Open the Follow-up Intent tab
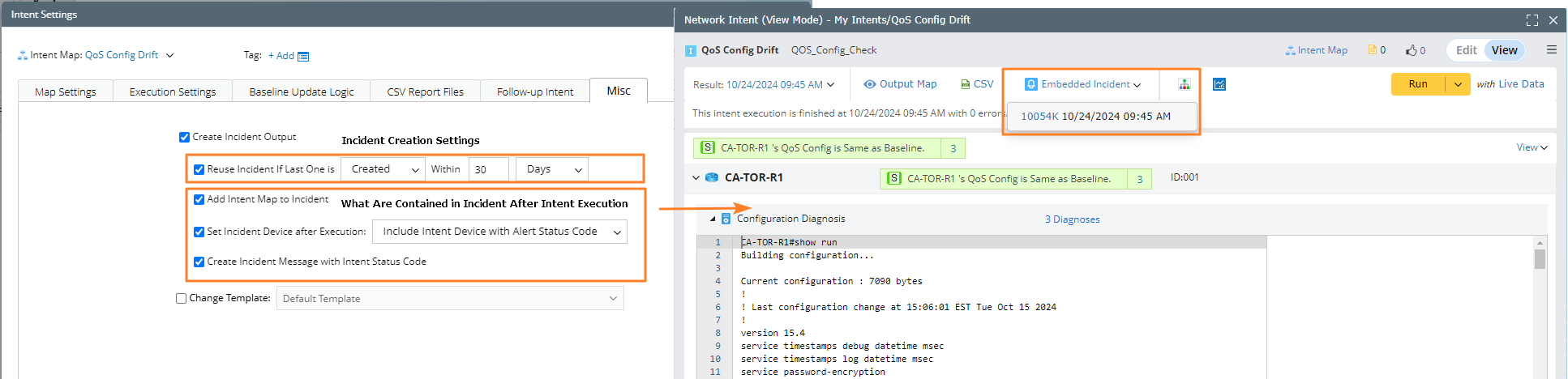Screen dimensions: 1568x379 click(x=535, y=92)
